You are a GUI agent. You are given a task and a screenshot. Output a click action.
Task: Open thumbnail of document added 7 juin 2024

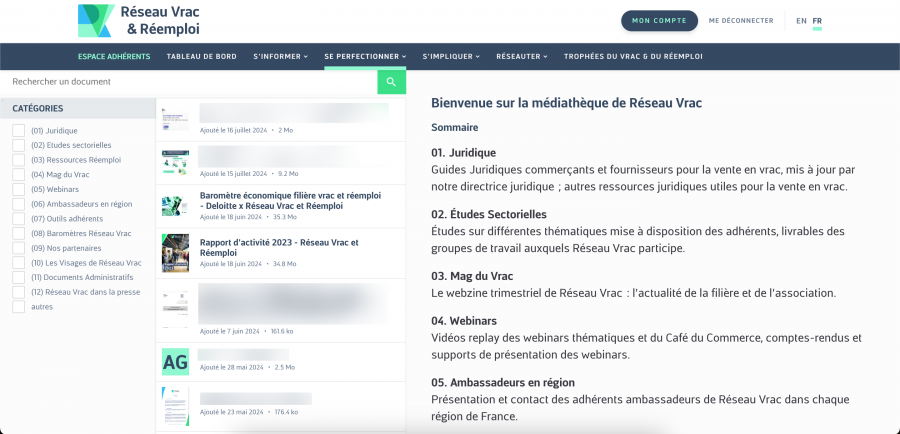(x=175, y=309)
